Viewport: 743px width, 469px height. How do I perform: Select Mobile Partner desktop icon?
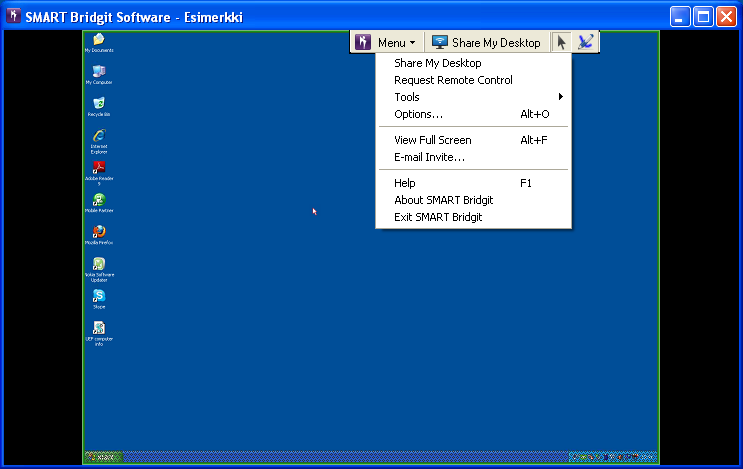click(99, 203)
